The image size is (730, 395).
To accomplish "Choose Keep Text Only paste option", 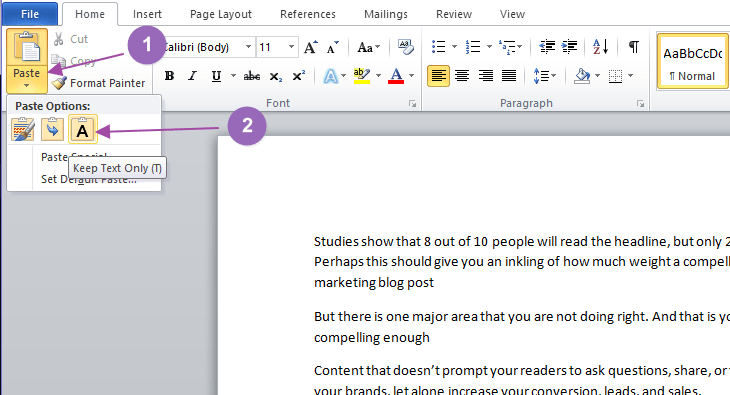I will [x=82, y=129].
